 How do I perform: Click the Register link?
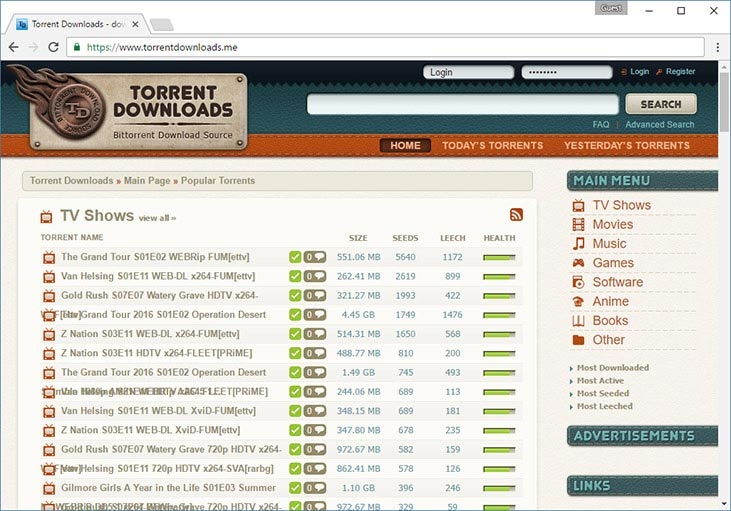point(680,71)
